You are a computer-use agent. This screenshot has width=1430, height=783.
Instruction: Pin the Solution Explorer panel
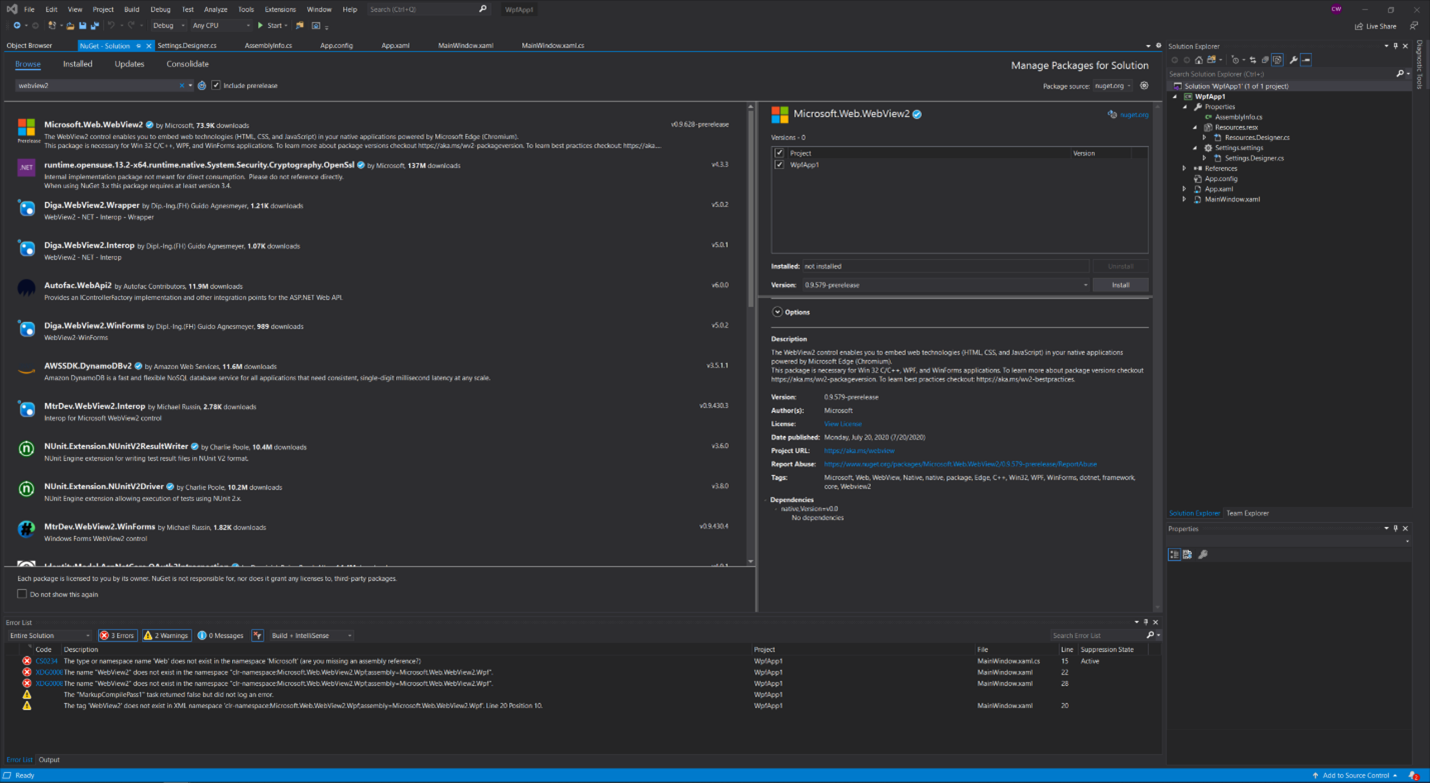1396,46
